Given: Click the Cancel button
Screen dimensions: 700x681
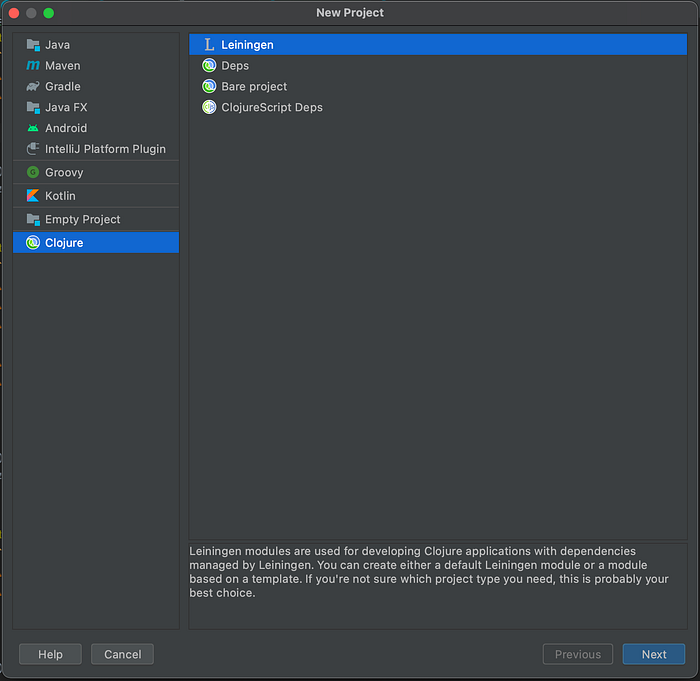Looking at the screenshot, I should tap(122, 654).
